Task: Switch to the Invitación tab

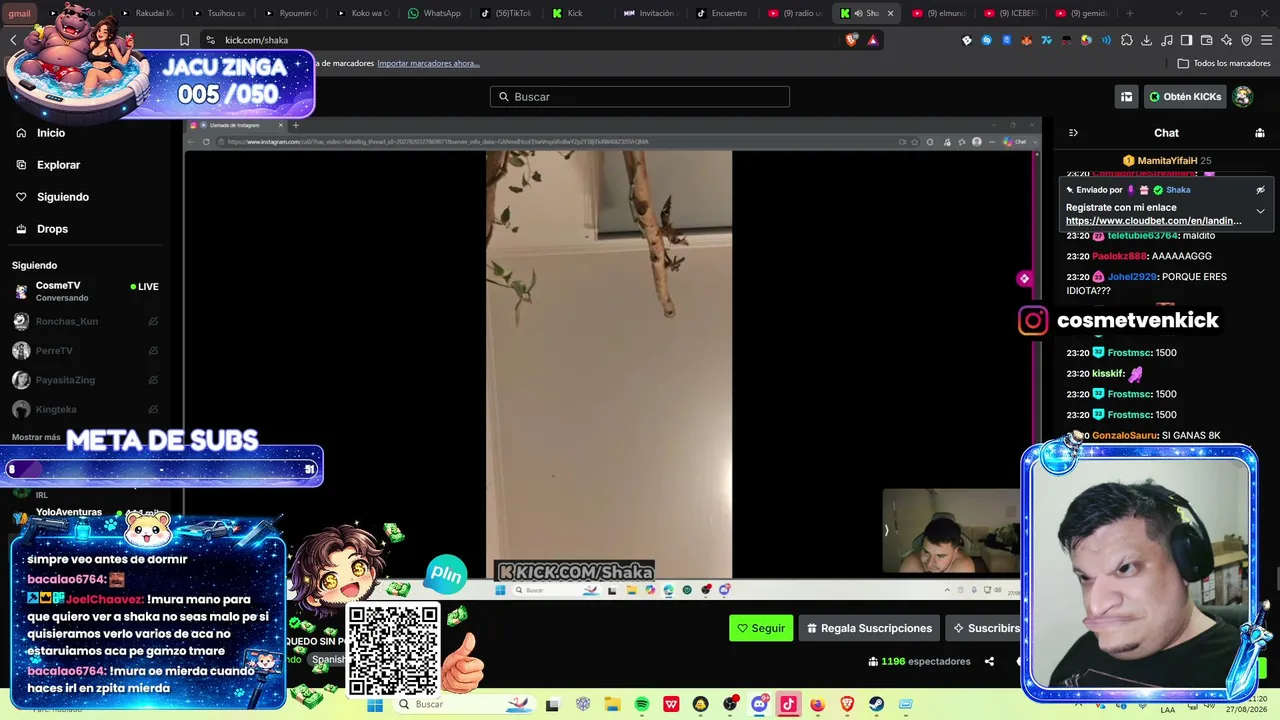Action: 650,13
